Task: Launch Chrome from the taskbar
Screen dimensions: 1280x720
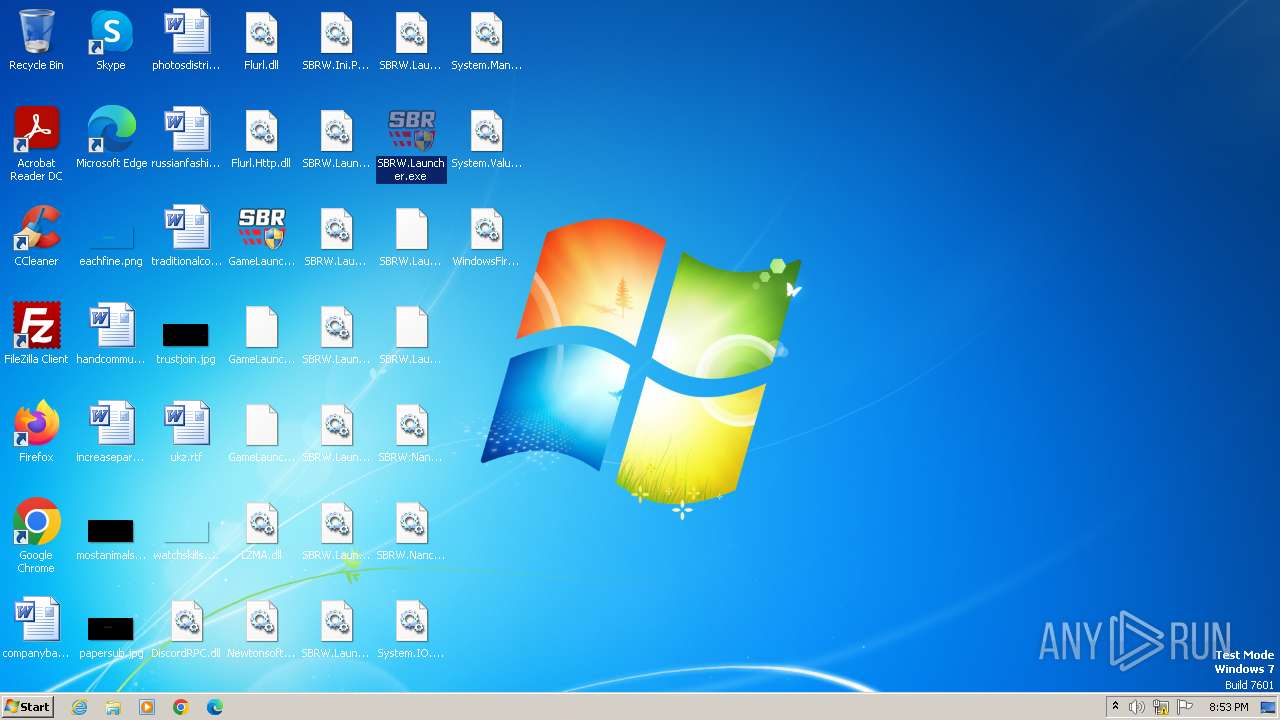Action: [181, 707]
